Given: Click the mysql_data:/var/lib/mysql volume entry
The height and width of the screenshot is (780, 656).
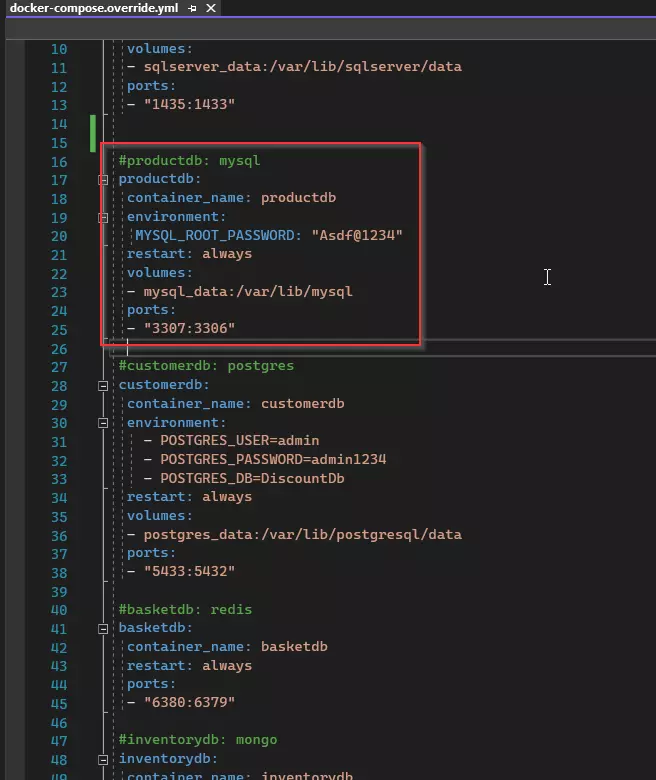Looking at the screenshot, I should [248, 292].
